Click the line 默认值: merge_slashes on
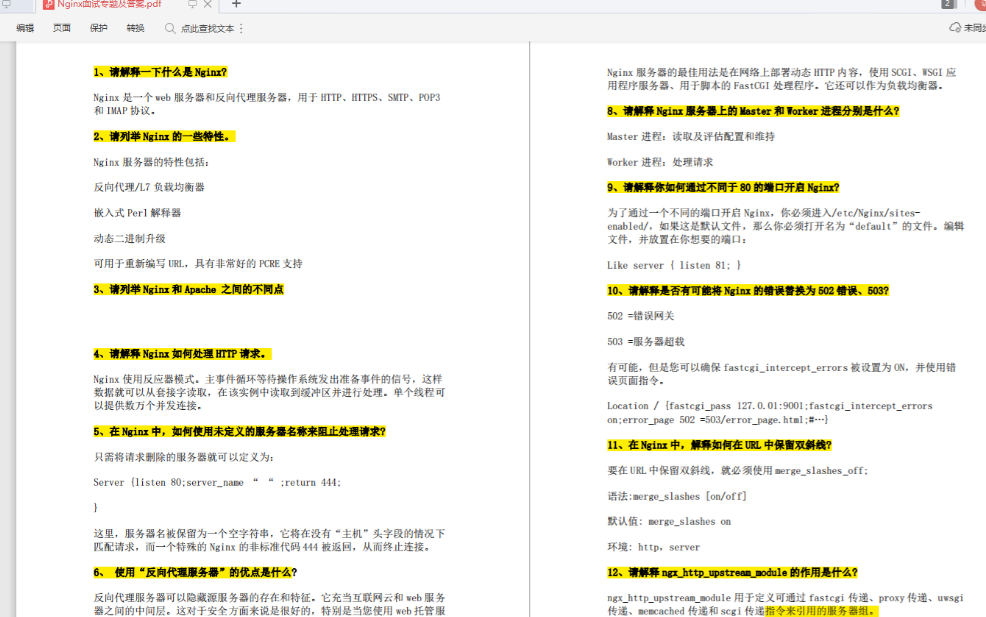 [x=669, y=521]
